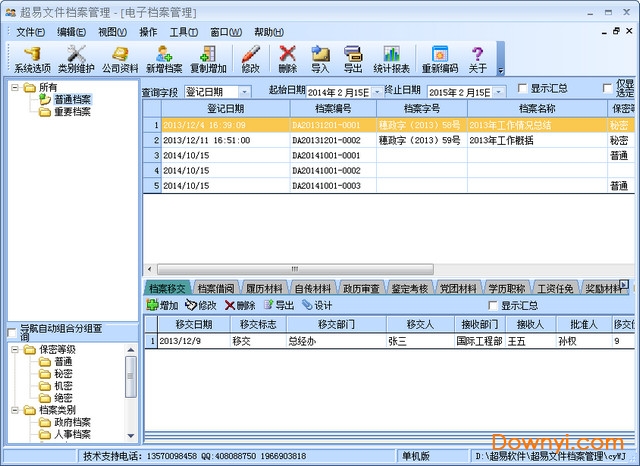Screen dimensions: 640x466
Task: Click 导出 in the transfer sub-toolbar
Action: 279,305
